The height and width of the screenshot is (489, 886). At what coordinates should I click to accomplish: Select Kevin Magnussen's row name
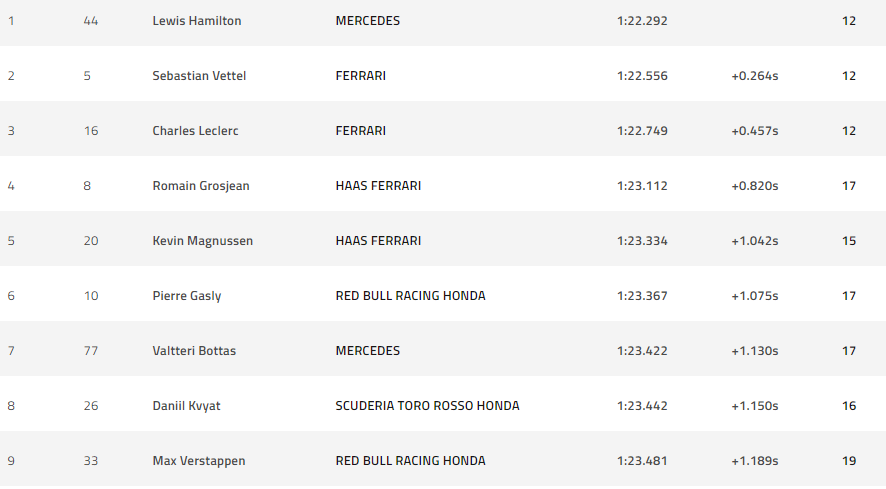pyautogui.click(x=202, y=241)
